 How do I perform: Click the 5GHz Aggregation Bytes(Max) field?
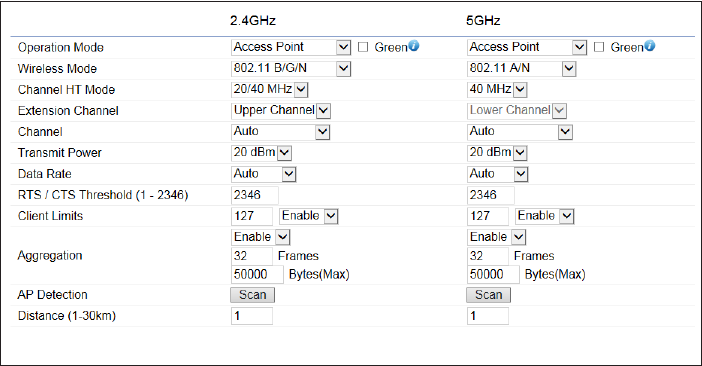point(493,274)
